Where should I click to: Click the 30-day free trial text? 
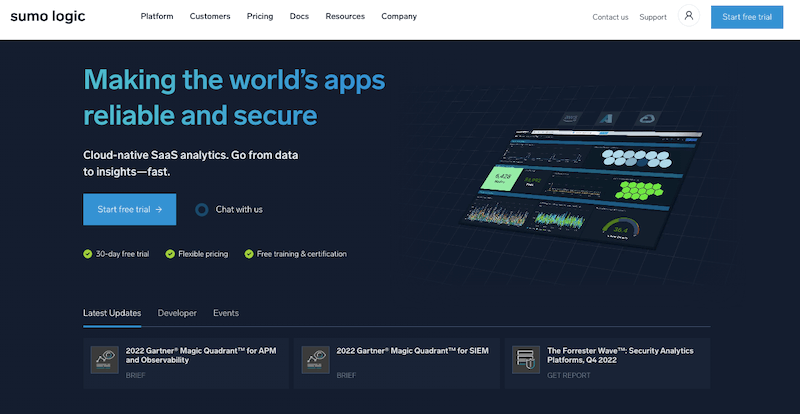pos(122,254)
